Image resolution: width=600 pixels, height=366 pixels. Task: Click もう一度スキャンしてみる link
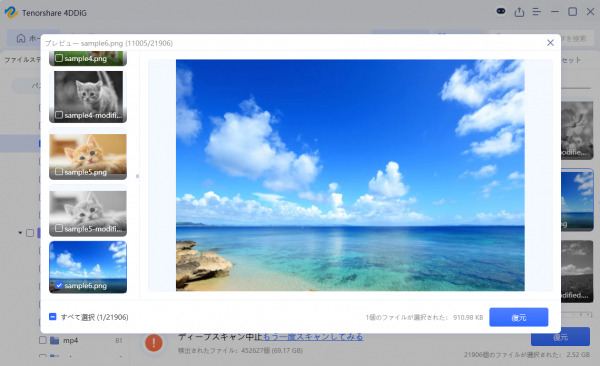tap(313, 337)
